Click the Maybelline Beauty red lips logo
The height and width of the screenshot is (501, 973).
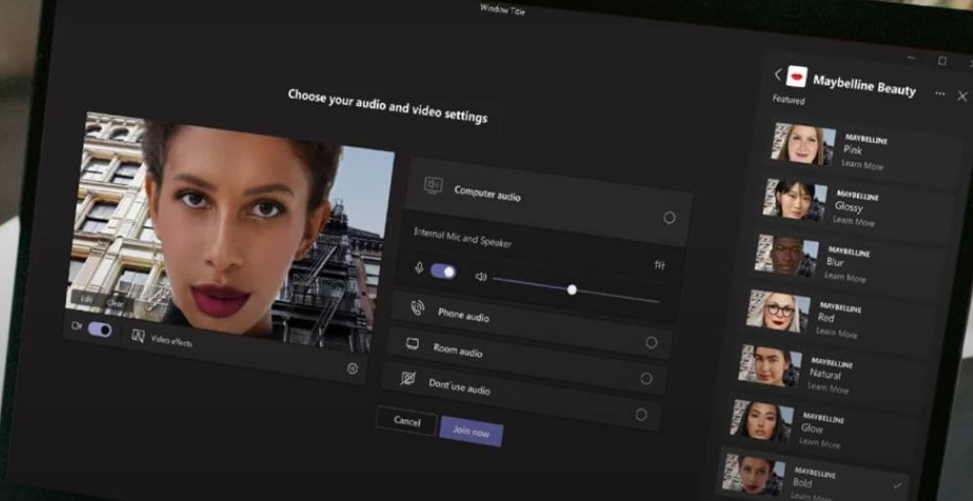[x=796, y=76]
